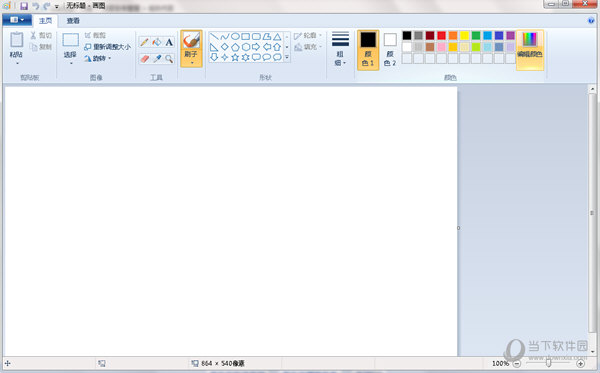Choose the Right triangle shape

[x=214, y=47]
